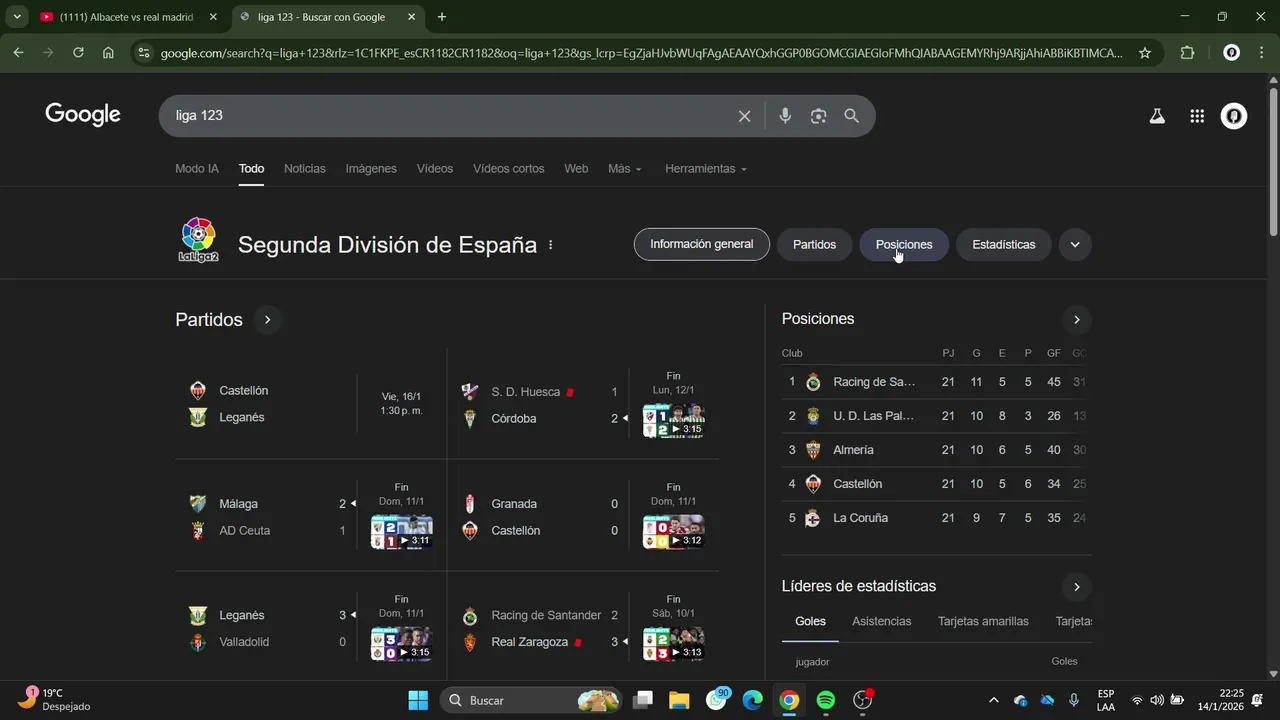Open La Coruña row in standings
Screen dimensions: 1280x720
coord(936,518)
